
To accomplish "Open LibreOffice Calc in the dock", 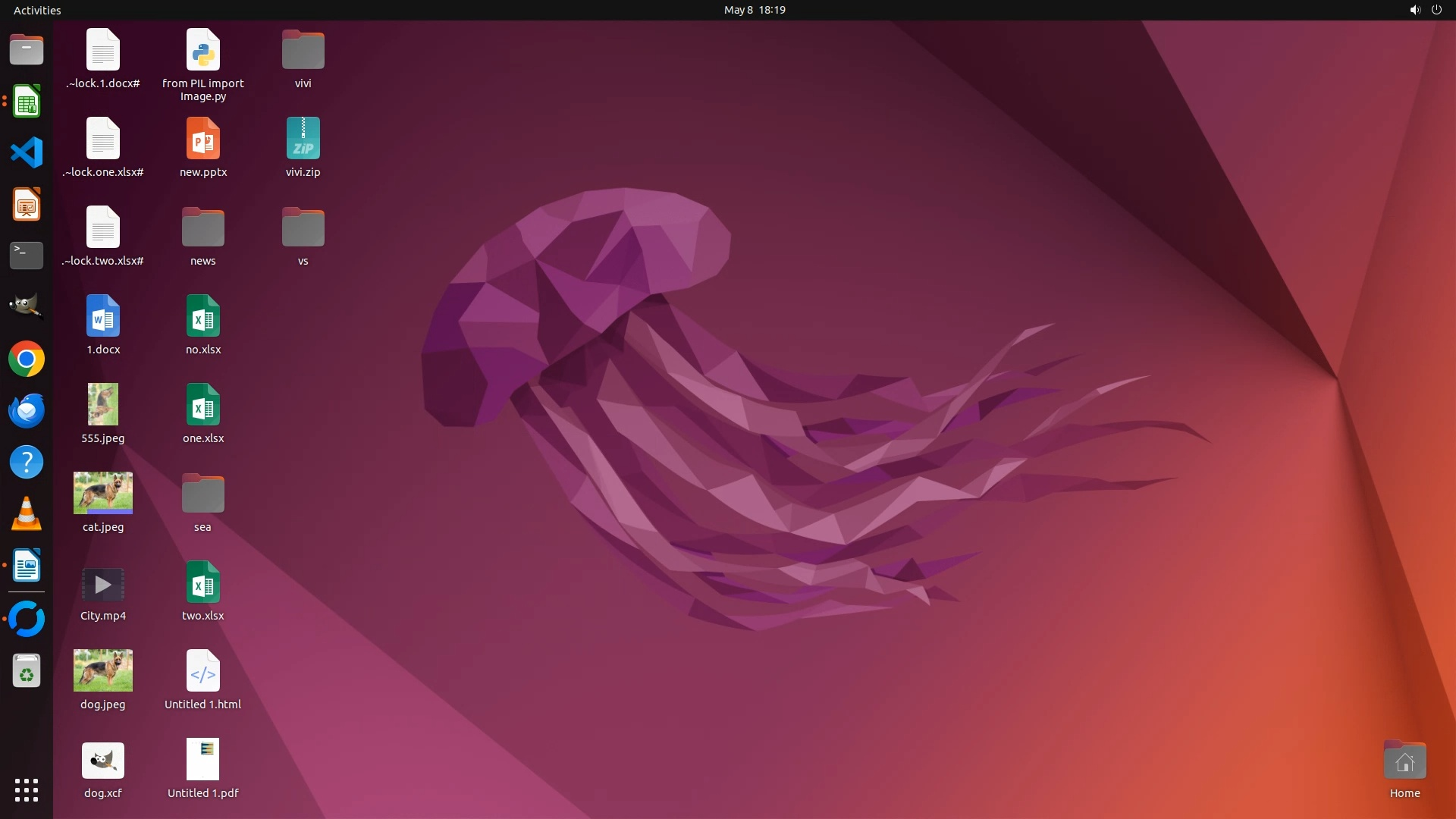I will tap(27, 102).
